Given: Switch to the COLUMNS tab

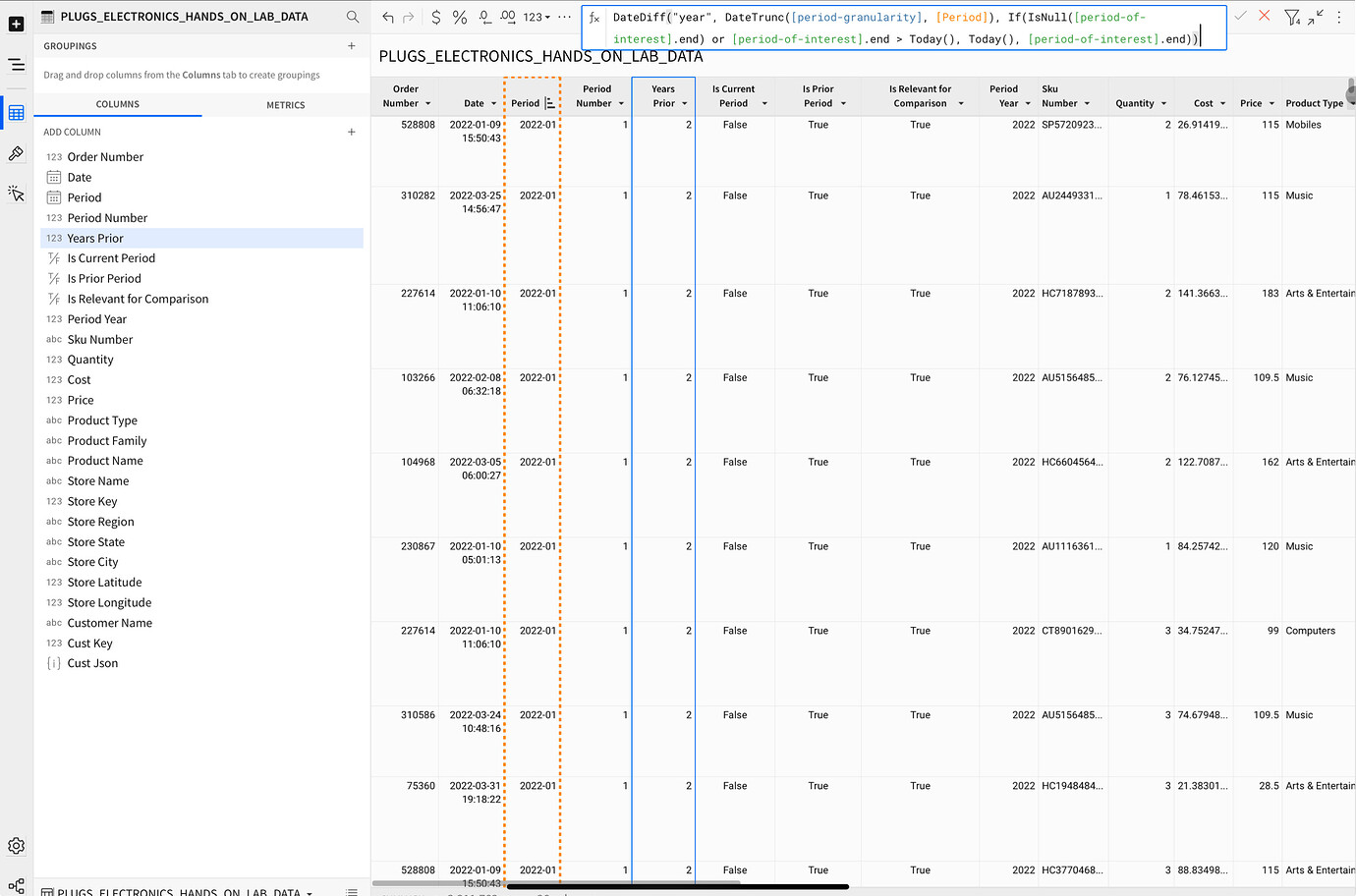Looking at the screenshot, I should [x=117, y=104].
